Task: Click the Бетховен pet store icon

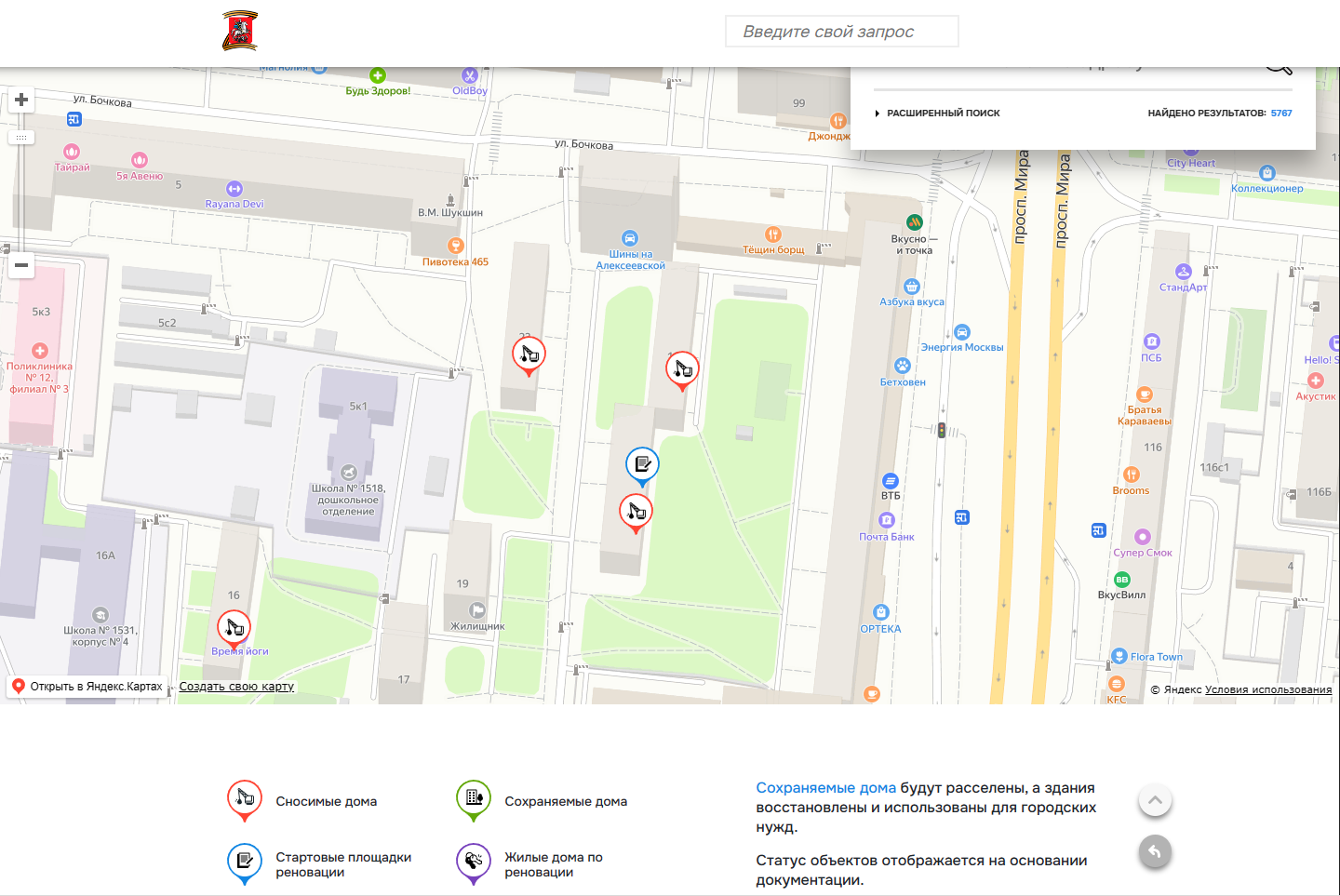Action: (x=902, y=366)
